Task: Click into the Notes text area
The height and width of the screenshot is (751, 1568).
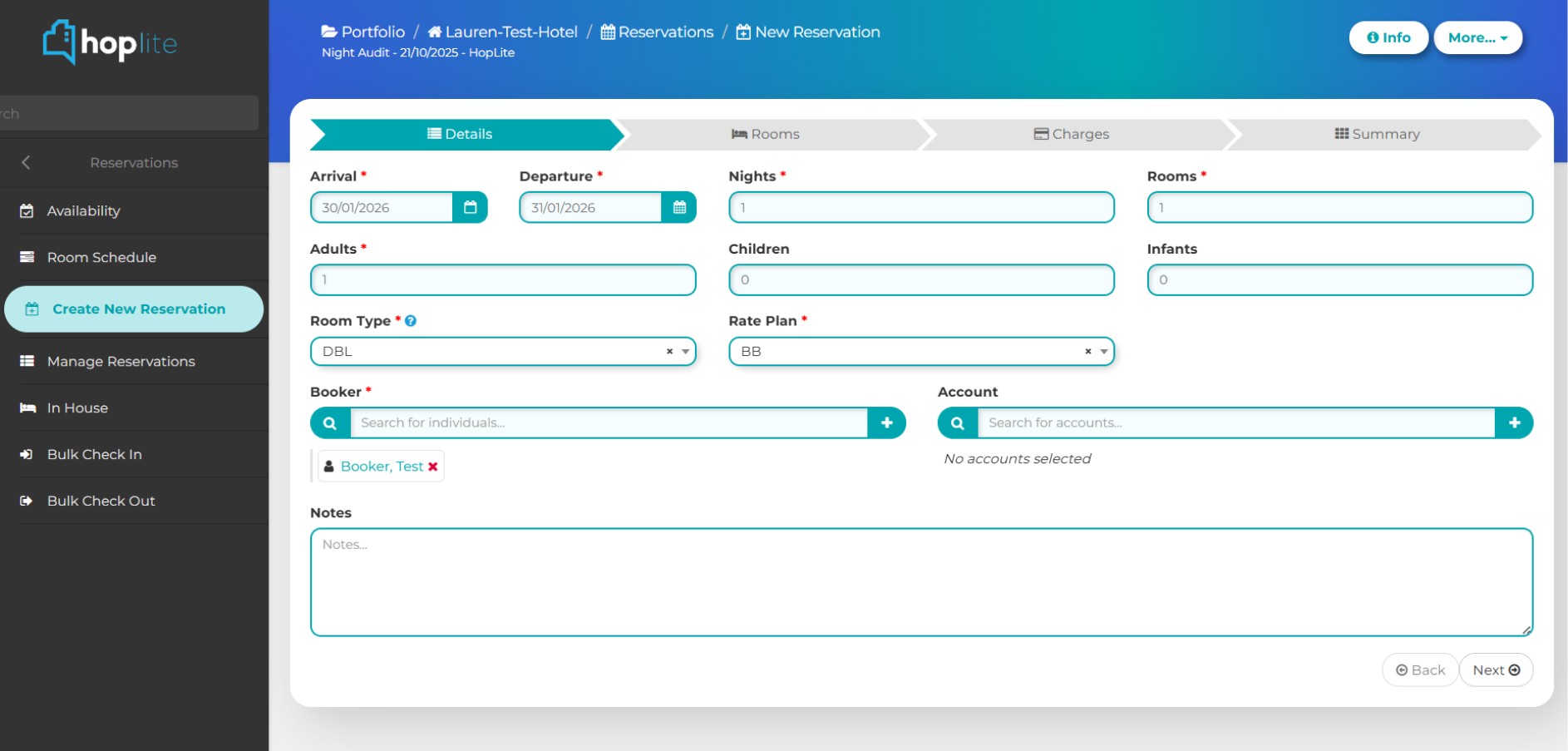Action: 921,582
